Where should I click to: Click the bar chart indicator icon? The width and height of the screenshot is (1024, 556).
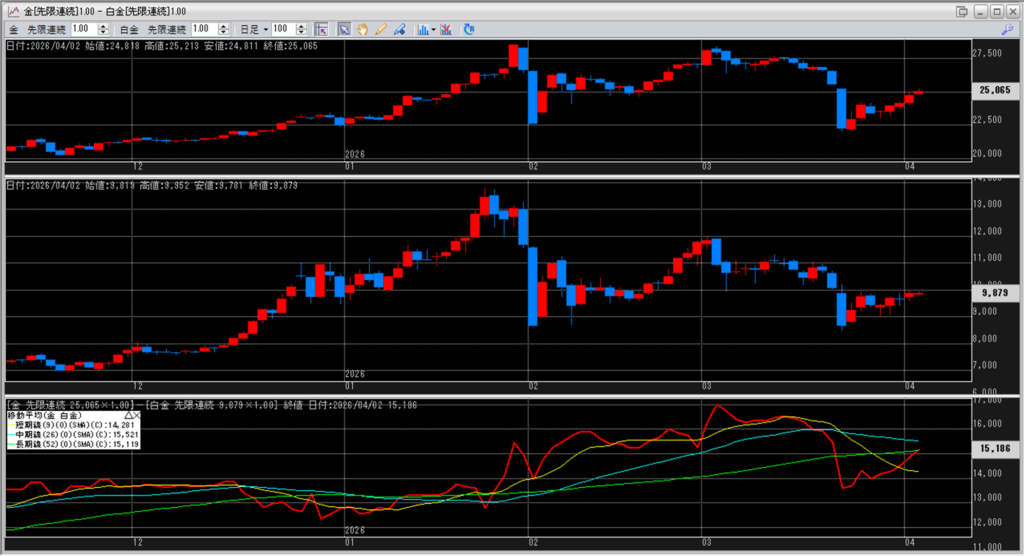tap(423, 29)
